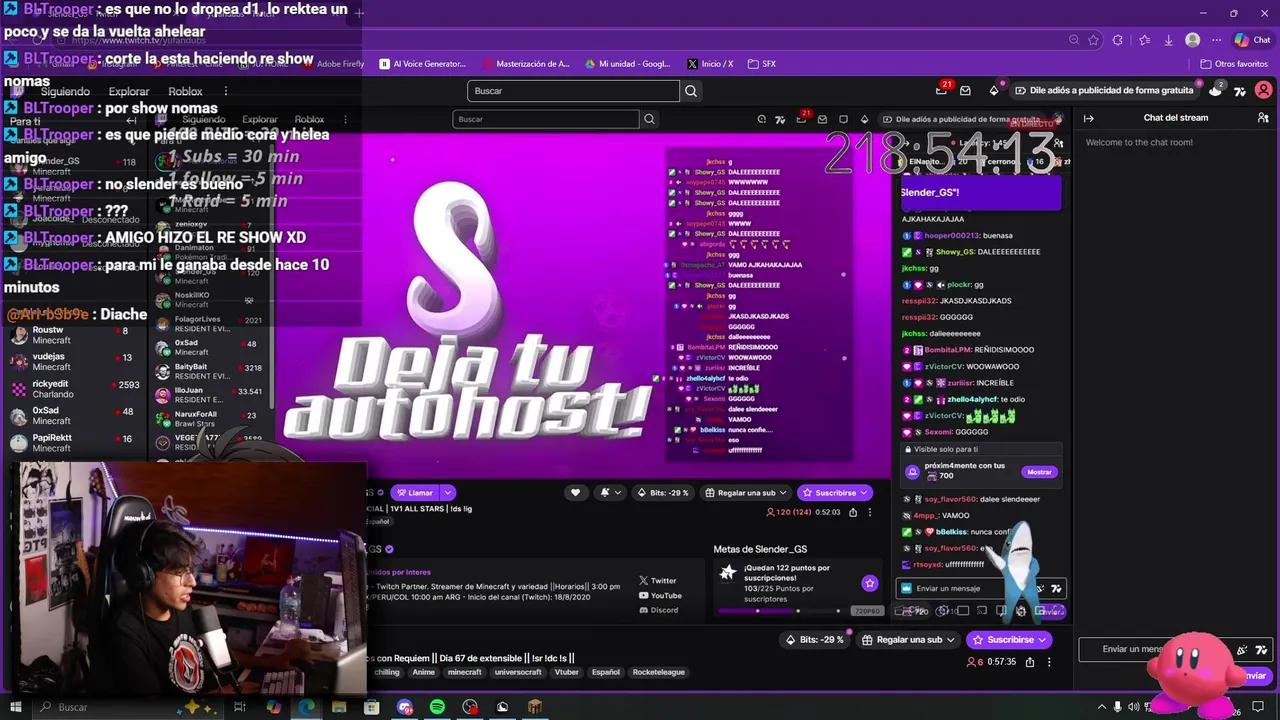1280x720 pixels.
Task: Open the 'Masterización de A...' bookmark
Action: pos(525,64)
